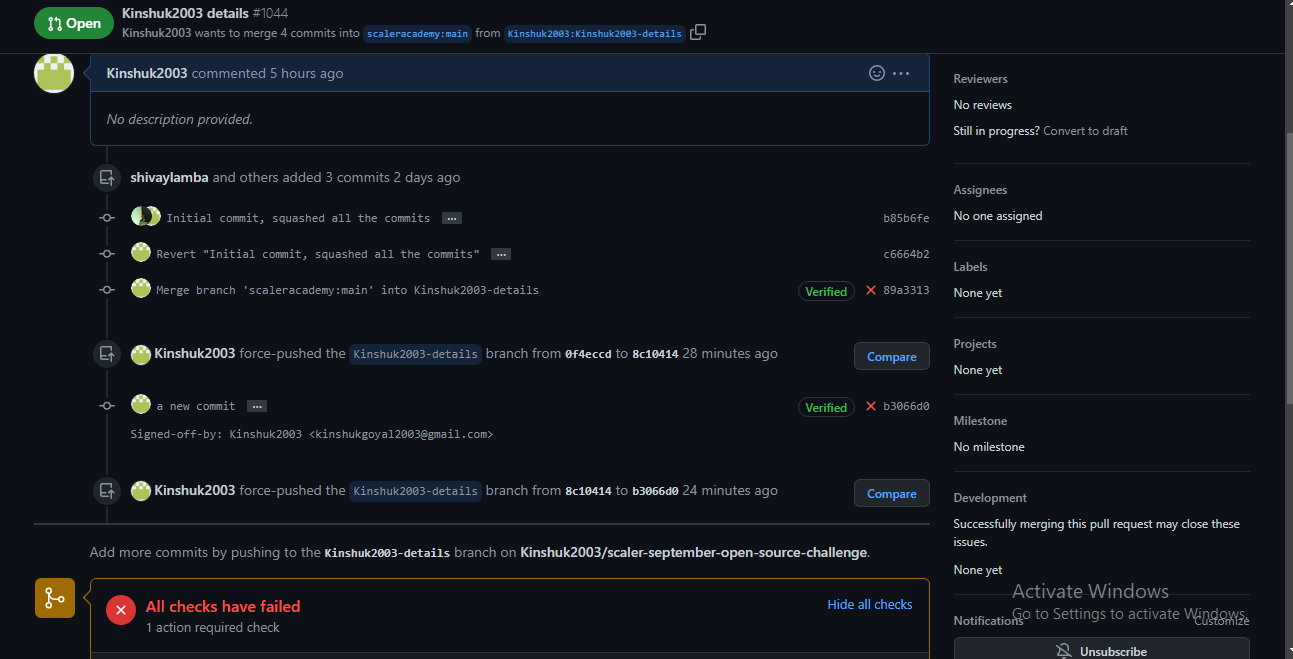
Task: Click Kinshuk2003 avatar beside the comment
Action: click(54, 73)
